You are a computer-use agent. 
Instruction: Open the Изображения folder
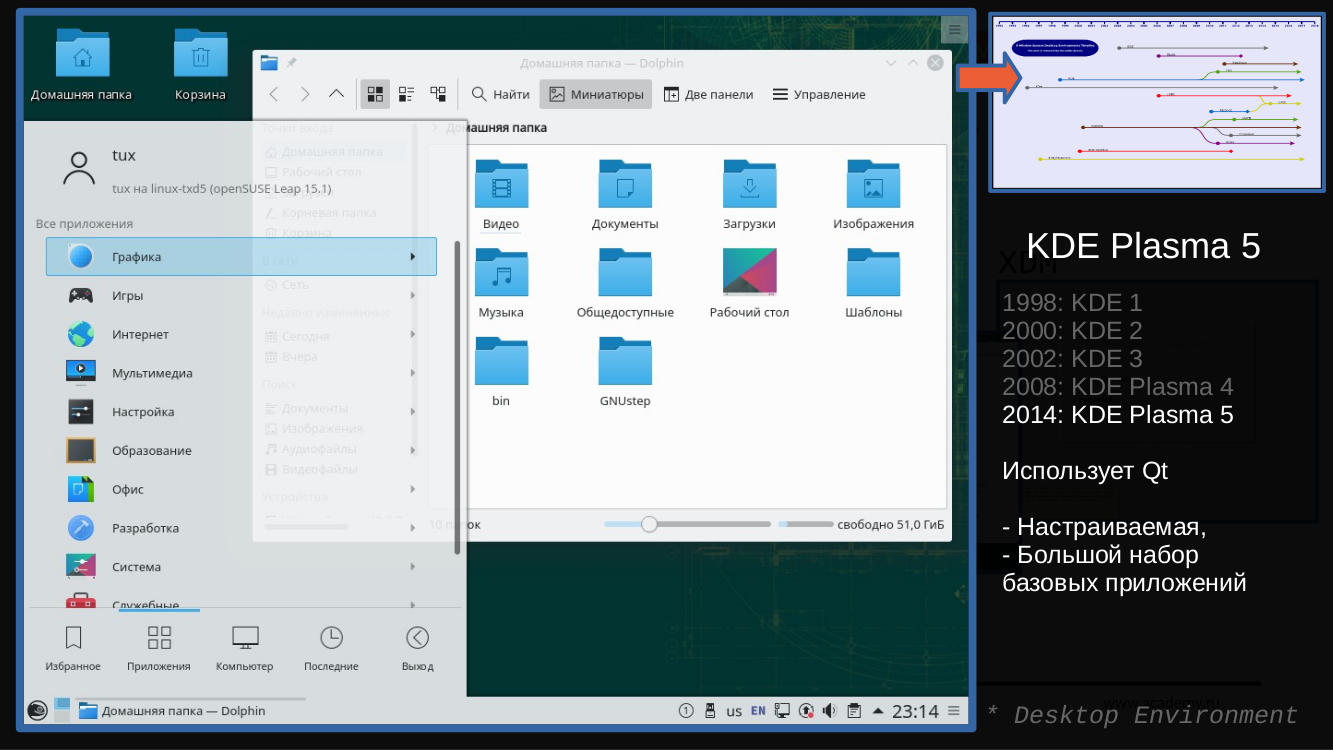[x=873, y=194]
